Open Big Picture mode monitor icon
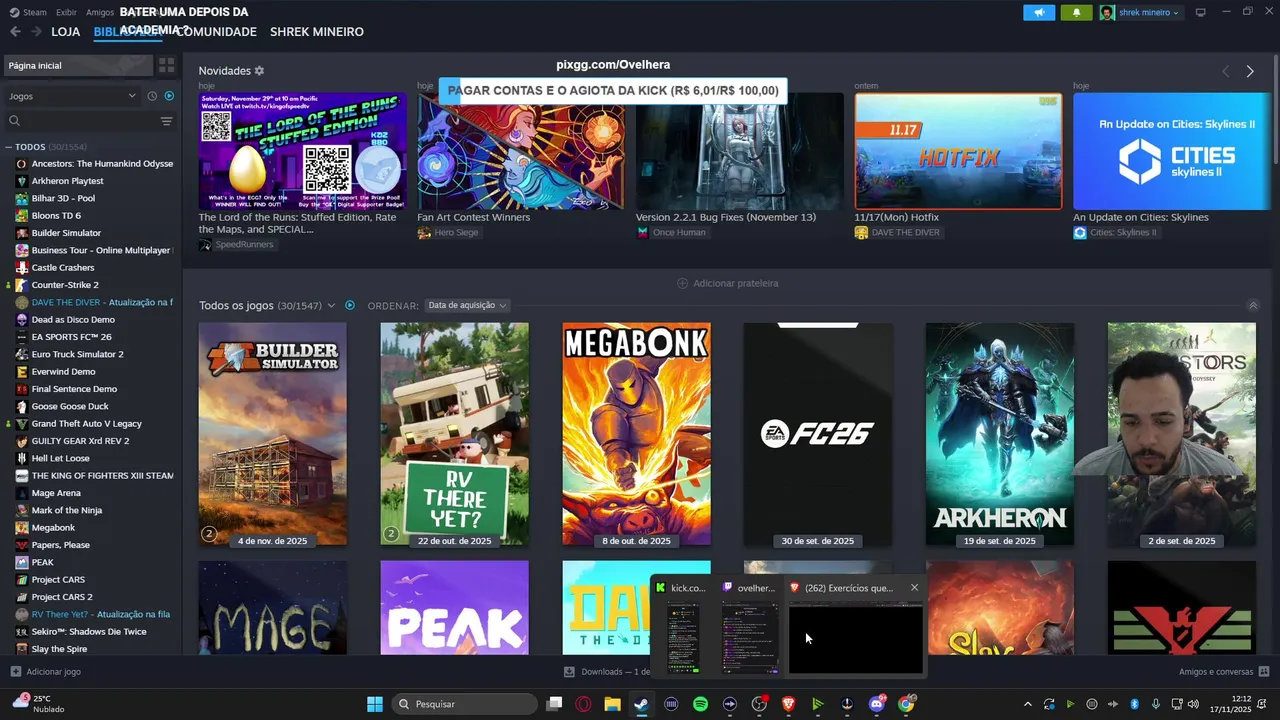Viewport: 1280px width, 720px height. click(x=1200, y=12)
